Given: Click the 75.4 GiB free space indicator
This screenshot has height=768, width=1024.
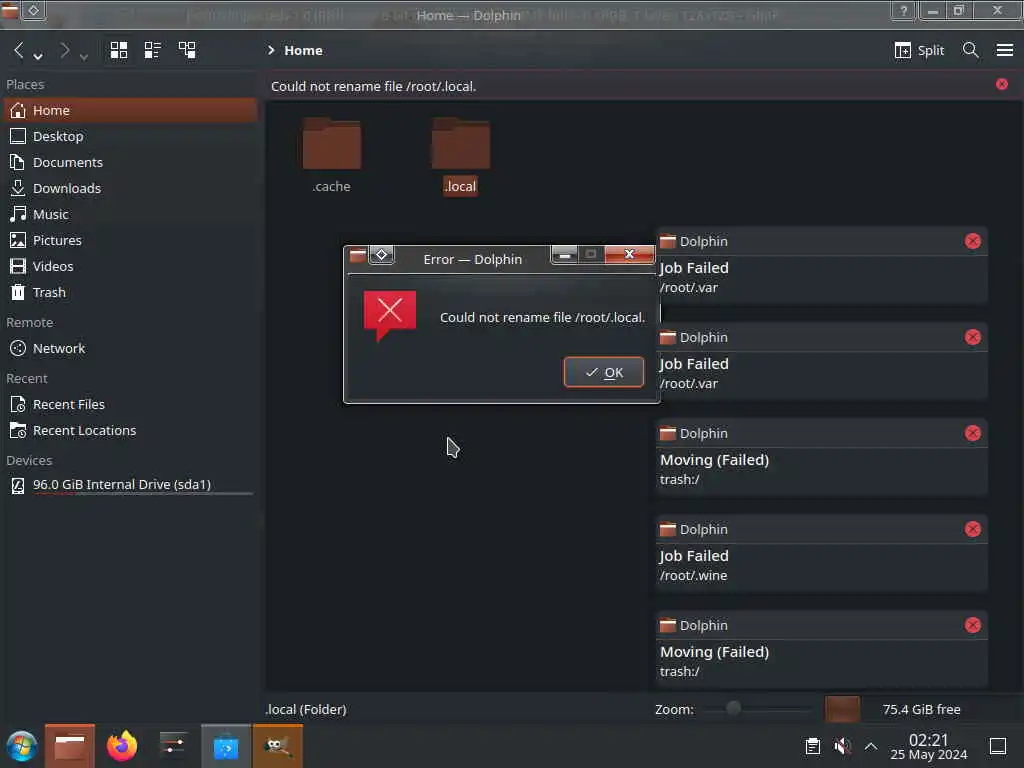Looking at the screenshot, I should (x=921, y=710).
